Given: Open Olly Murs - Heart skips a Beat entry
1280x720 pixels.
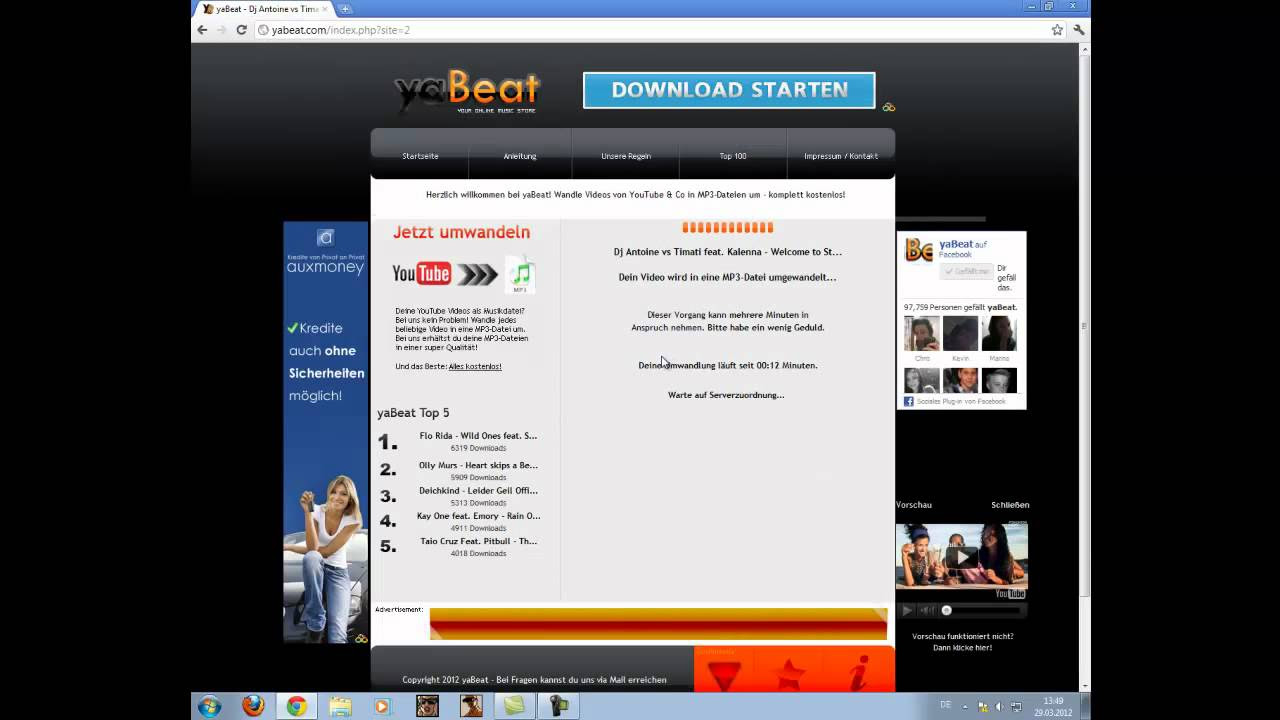Looking at the screenshot, I should tap(478, 465).
